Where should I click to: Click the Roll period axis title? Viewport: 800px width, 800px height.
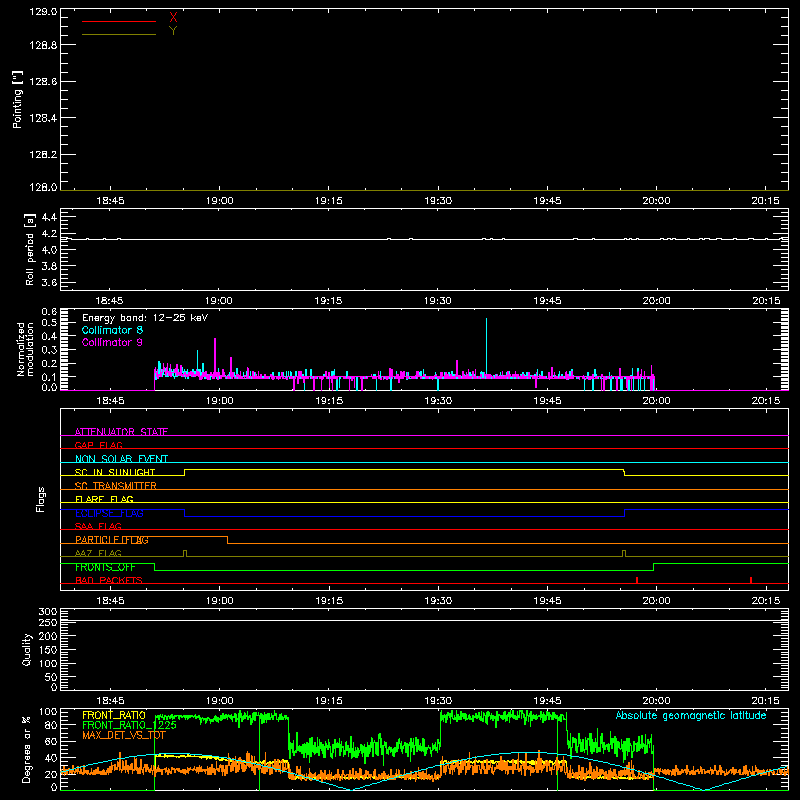click(30, 249)
